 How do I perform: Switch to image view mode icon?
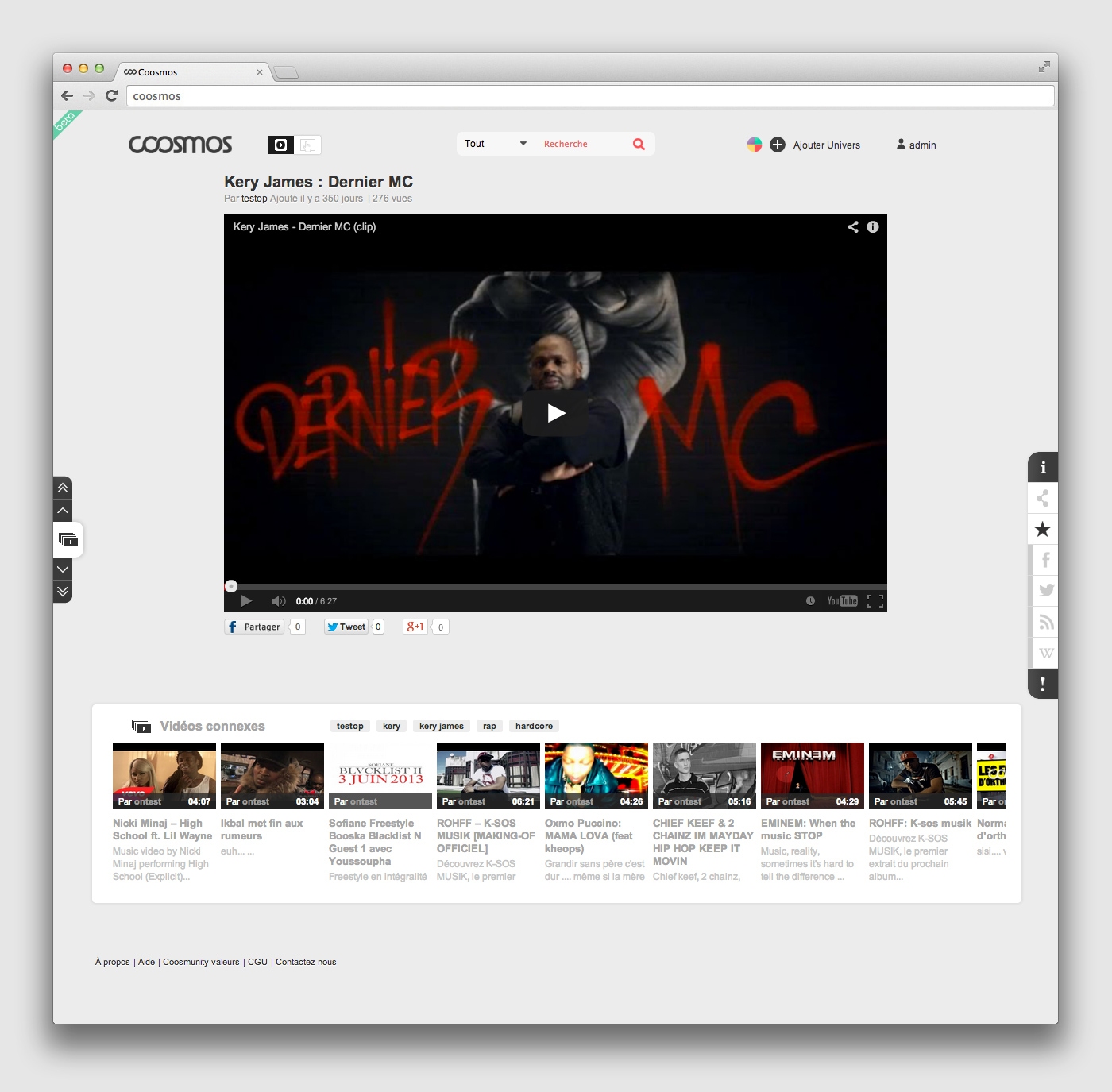pyautogui.click(x=308, y=145)
